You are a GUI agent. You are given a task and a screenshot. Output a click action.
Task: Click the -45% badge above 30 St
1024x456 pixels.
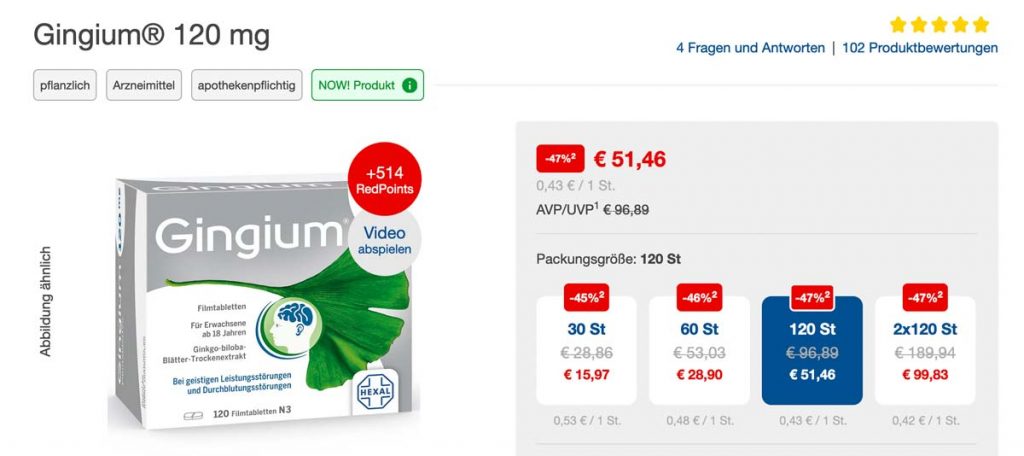(x=586, y=297)
